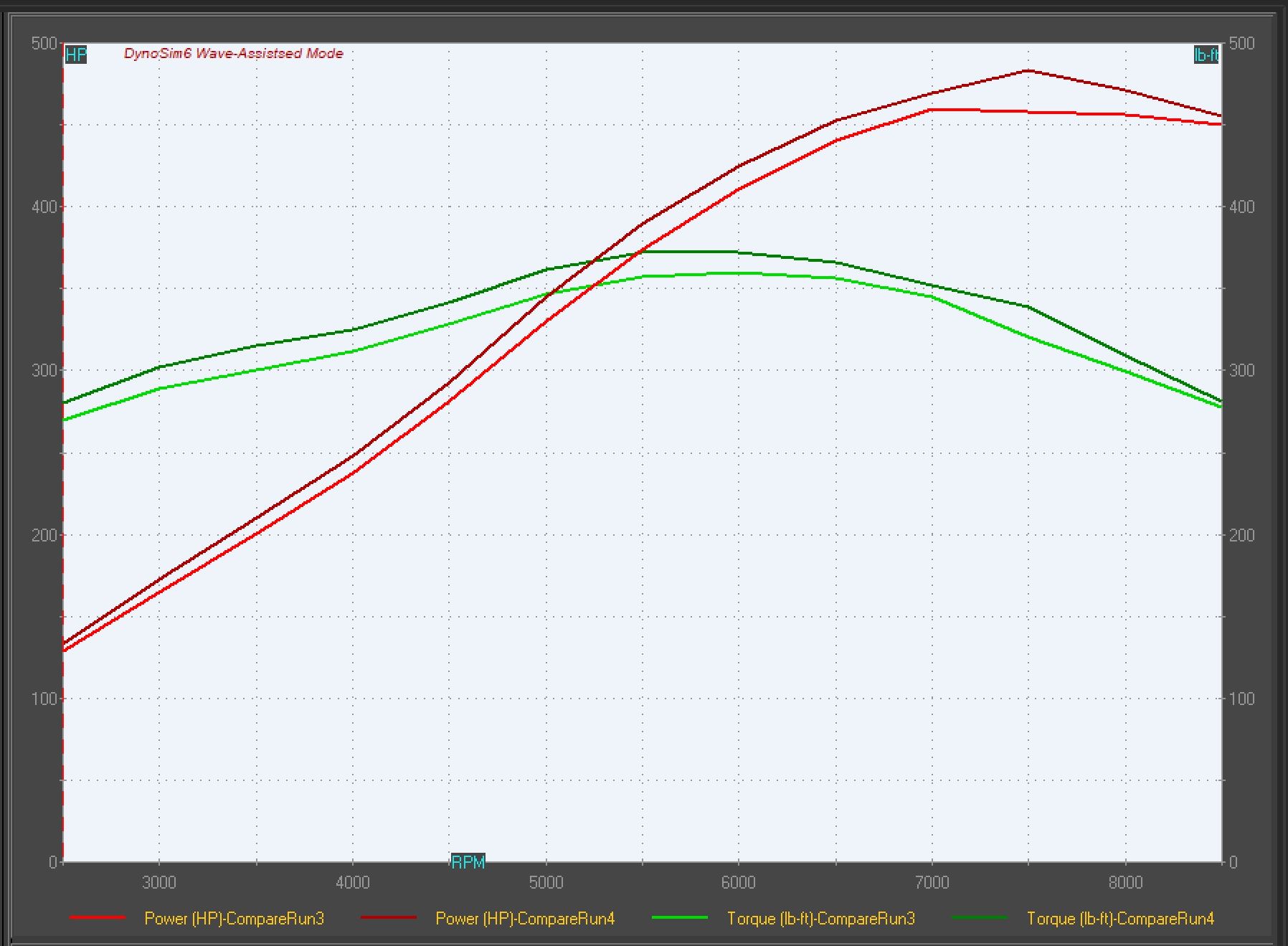
Task: Click the lb-ft axis label tag
Action: (x=1206, y=55)
